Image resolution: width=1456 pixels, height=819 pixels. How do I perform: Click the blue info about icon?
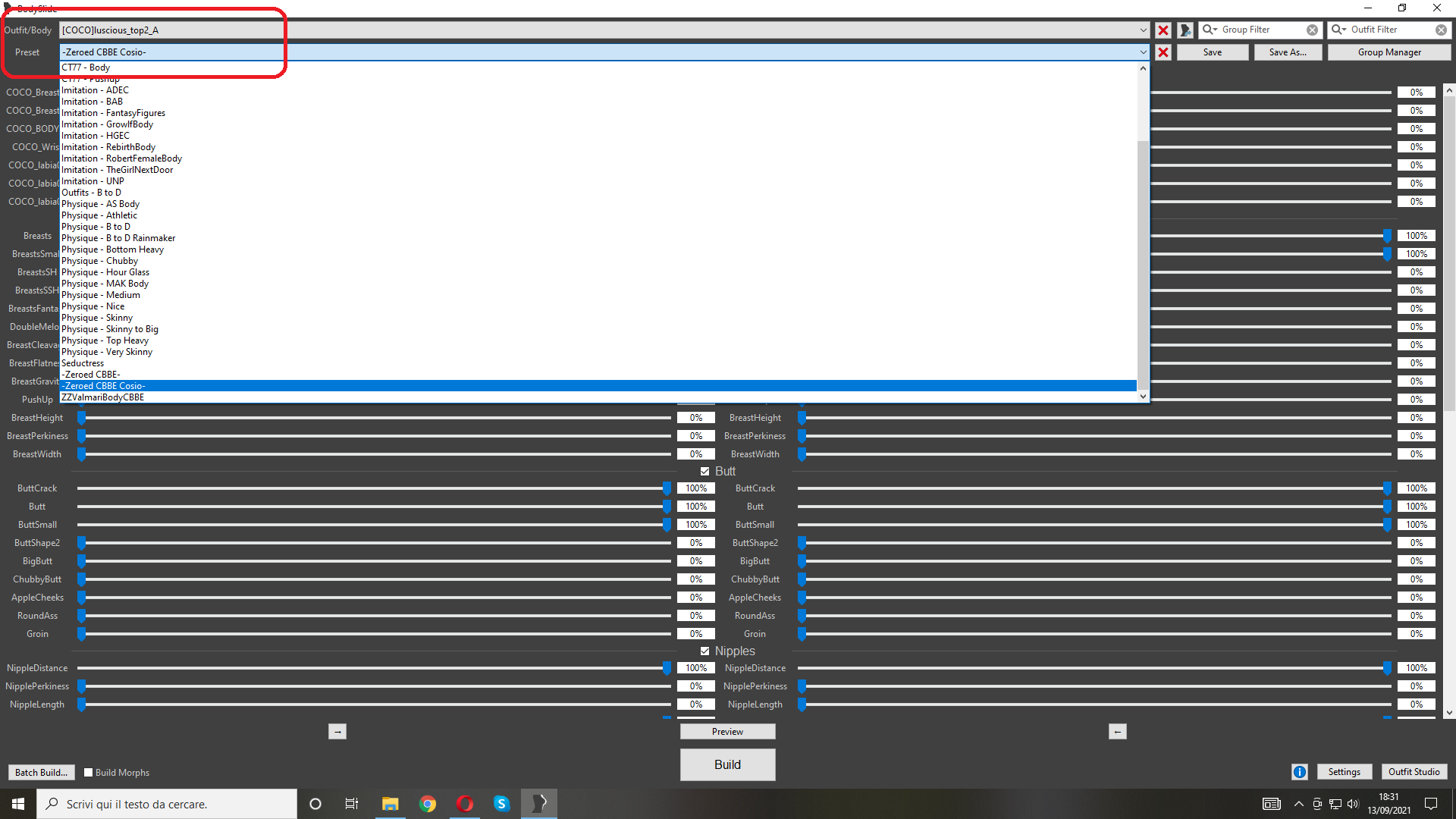coord(1299,772)
